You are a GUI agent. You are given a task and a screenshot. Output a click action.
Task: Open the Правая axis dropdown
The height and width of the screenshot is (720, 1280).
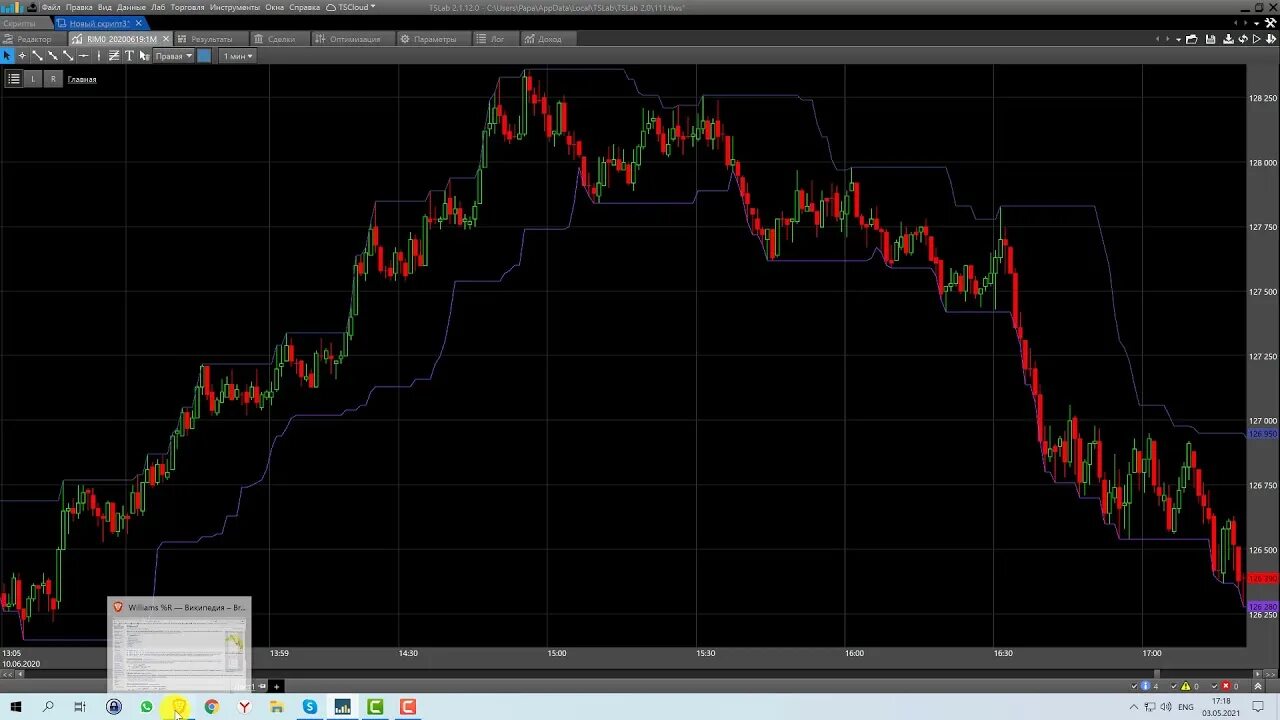173,56
